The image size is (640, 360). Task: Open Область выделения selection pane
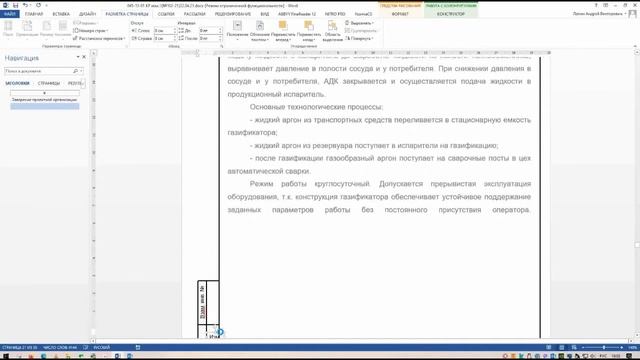click(332, 30)
